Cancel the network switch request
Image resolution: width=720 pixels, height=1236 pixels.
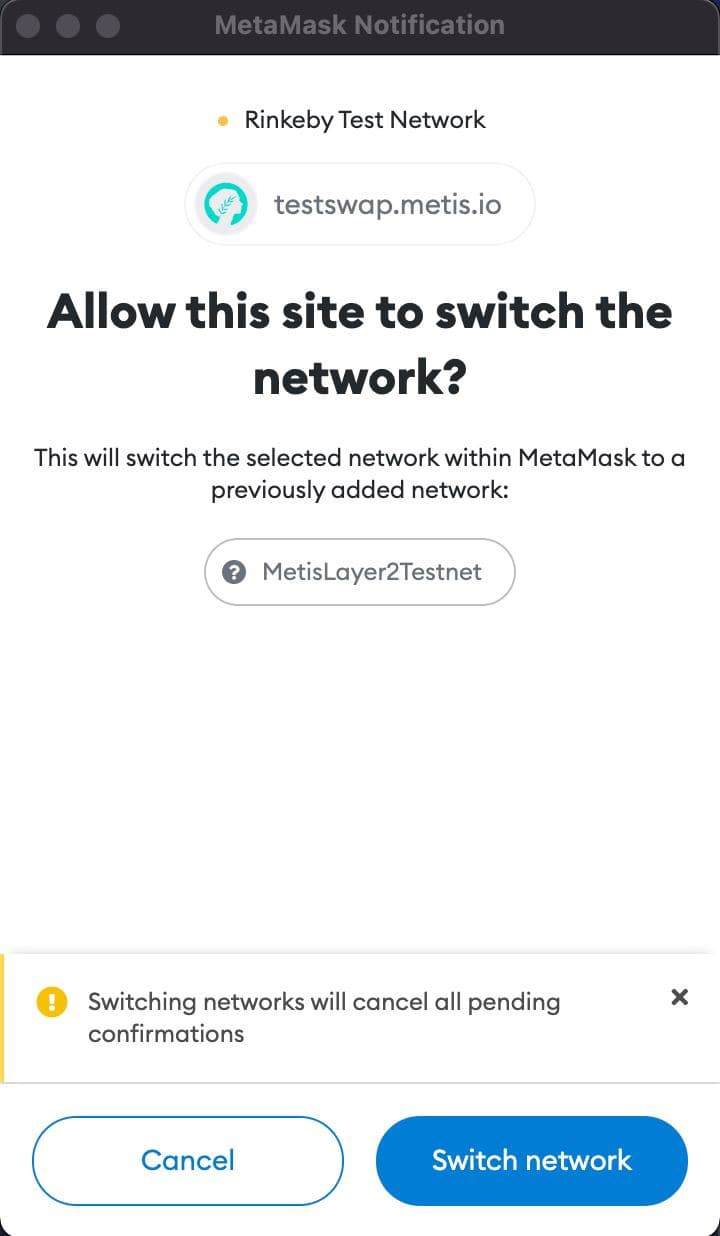tap(188, 1160)
